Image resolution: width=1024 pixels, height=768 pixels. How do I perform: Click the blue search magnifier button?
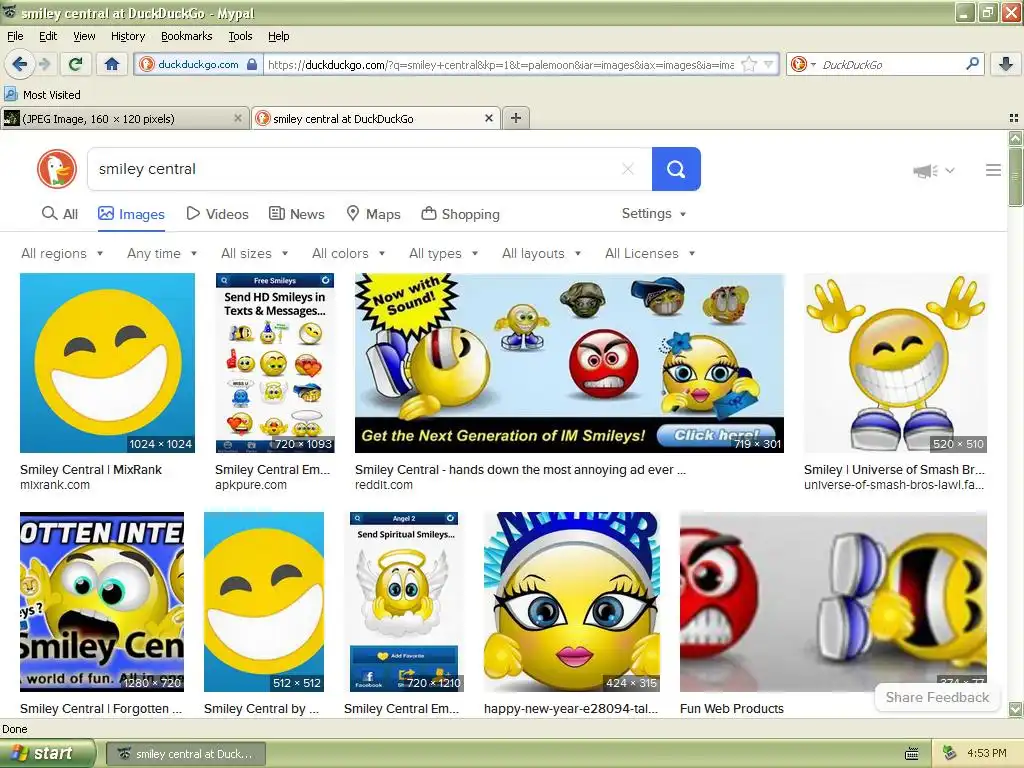[676, 169]
